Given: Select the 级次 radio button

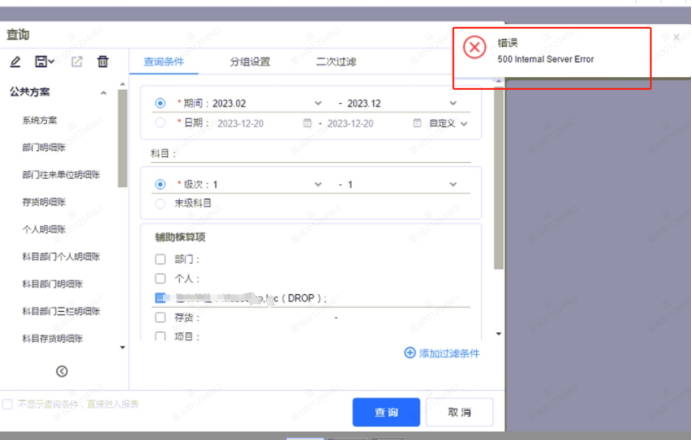Looking at the screenshot, I should pyautogui.click(x=160, y=184).
